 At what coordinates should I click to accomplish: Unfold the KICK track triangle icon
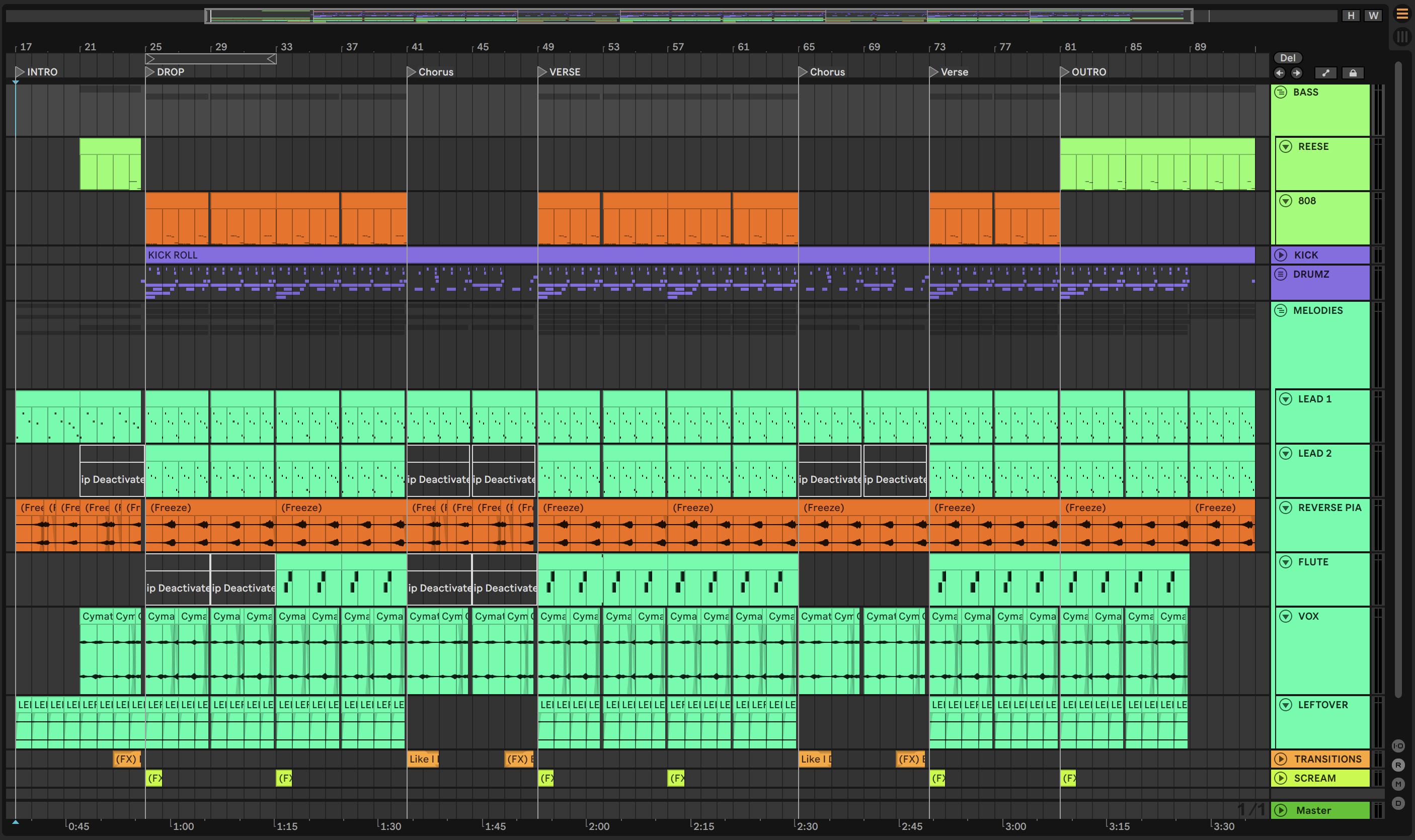coord(1281,255)
